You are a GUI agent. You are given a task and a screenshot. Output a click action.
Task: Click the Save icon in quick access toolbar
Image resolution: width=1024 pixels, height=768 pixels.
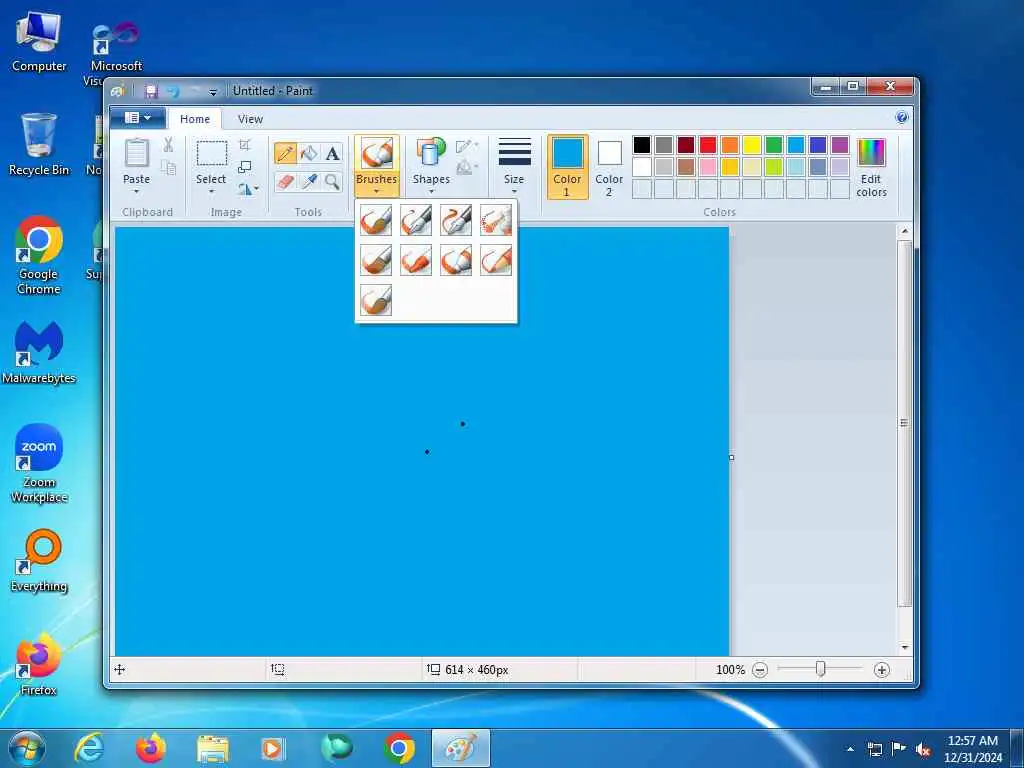coord(152,91)
